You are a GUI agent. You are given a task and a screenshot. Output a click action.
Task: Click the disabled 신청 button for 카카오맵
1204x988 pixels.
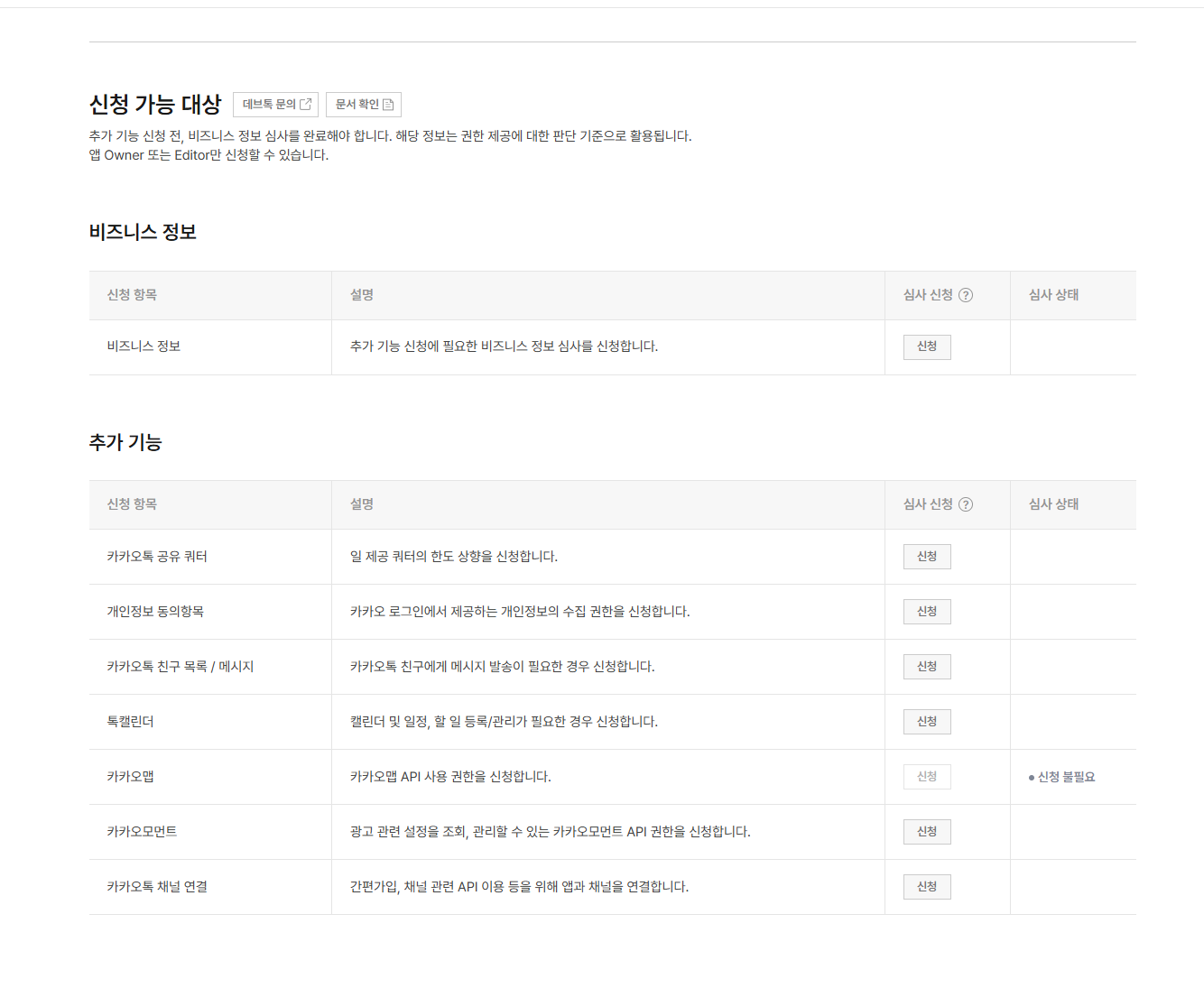926,777
